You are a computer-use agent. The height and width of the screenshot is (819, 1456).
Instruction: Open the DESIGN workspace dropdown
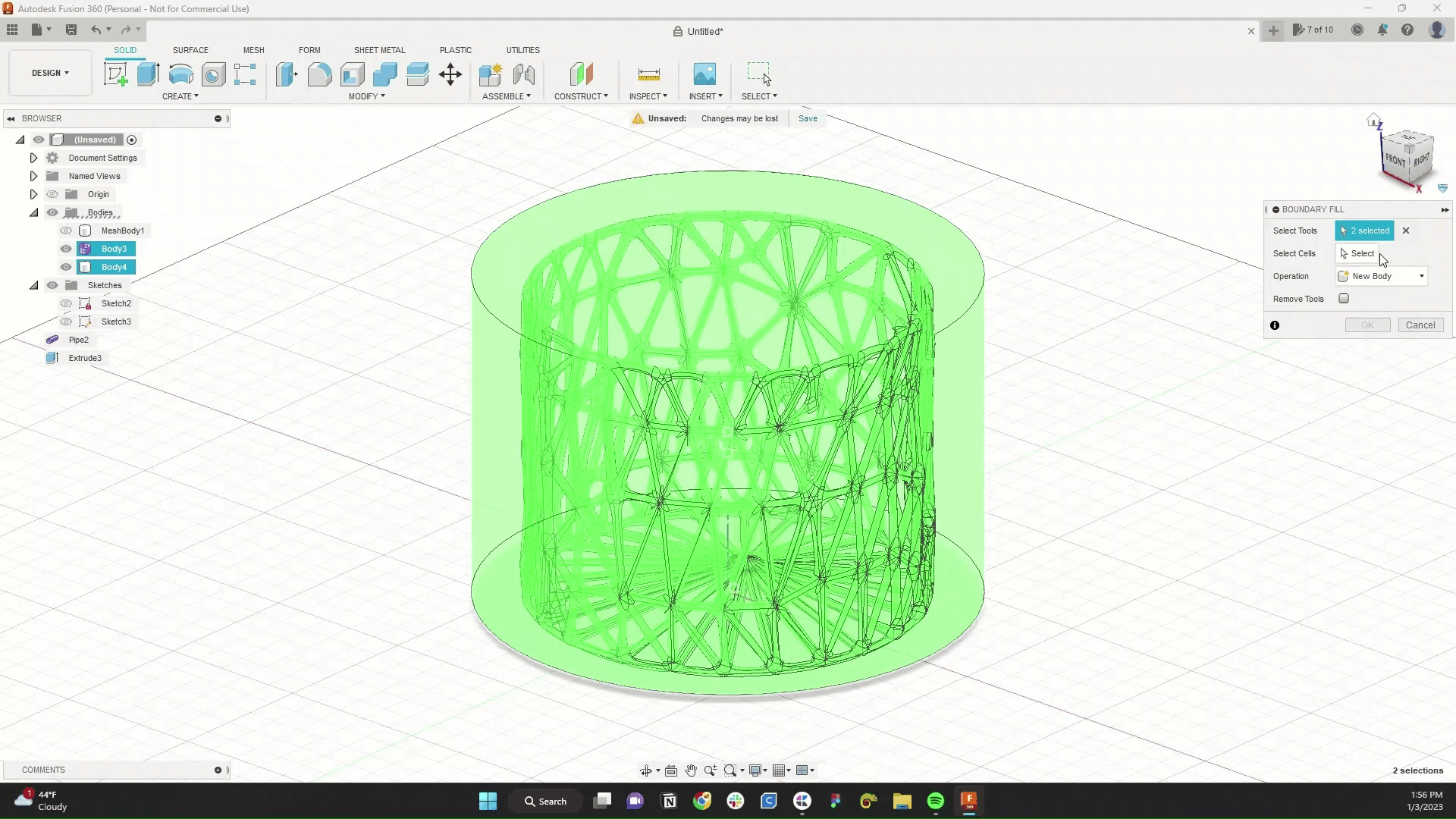pos(50,73)
